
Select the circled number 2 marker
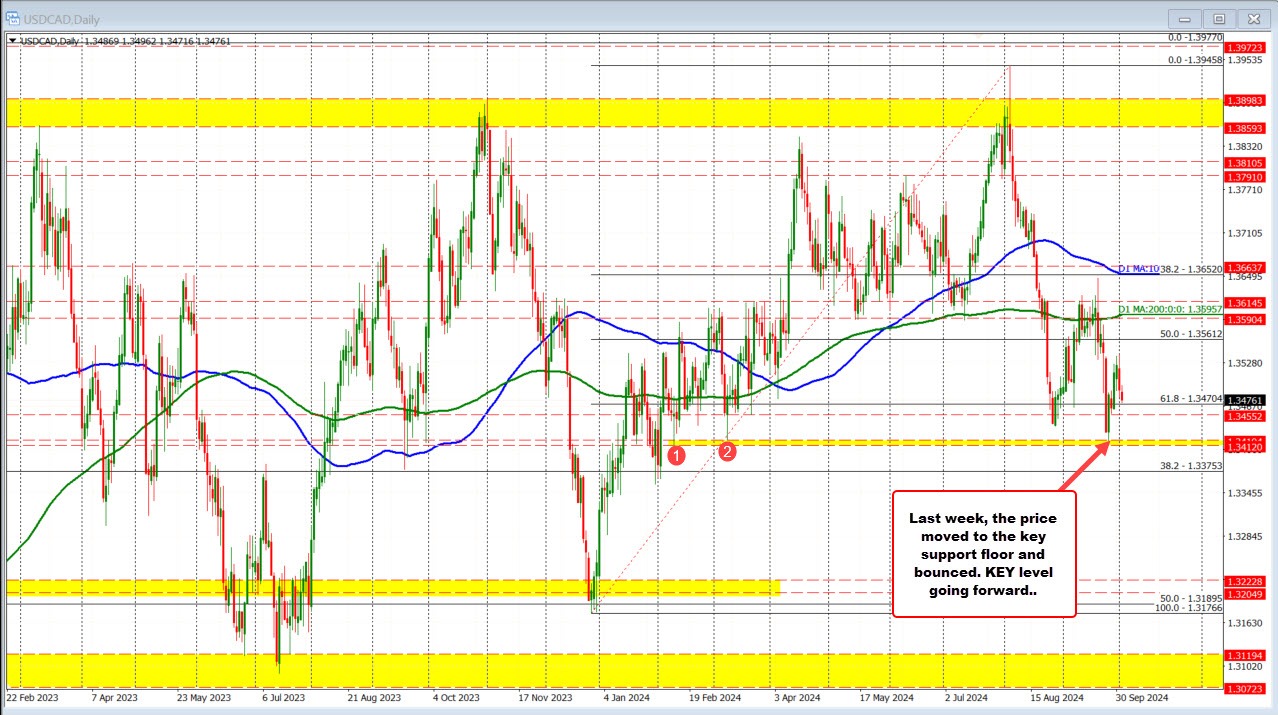pyautogui.click(x=728, y=451)
